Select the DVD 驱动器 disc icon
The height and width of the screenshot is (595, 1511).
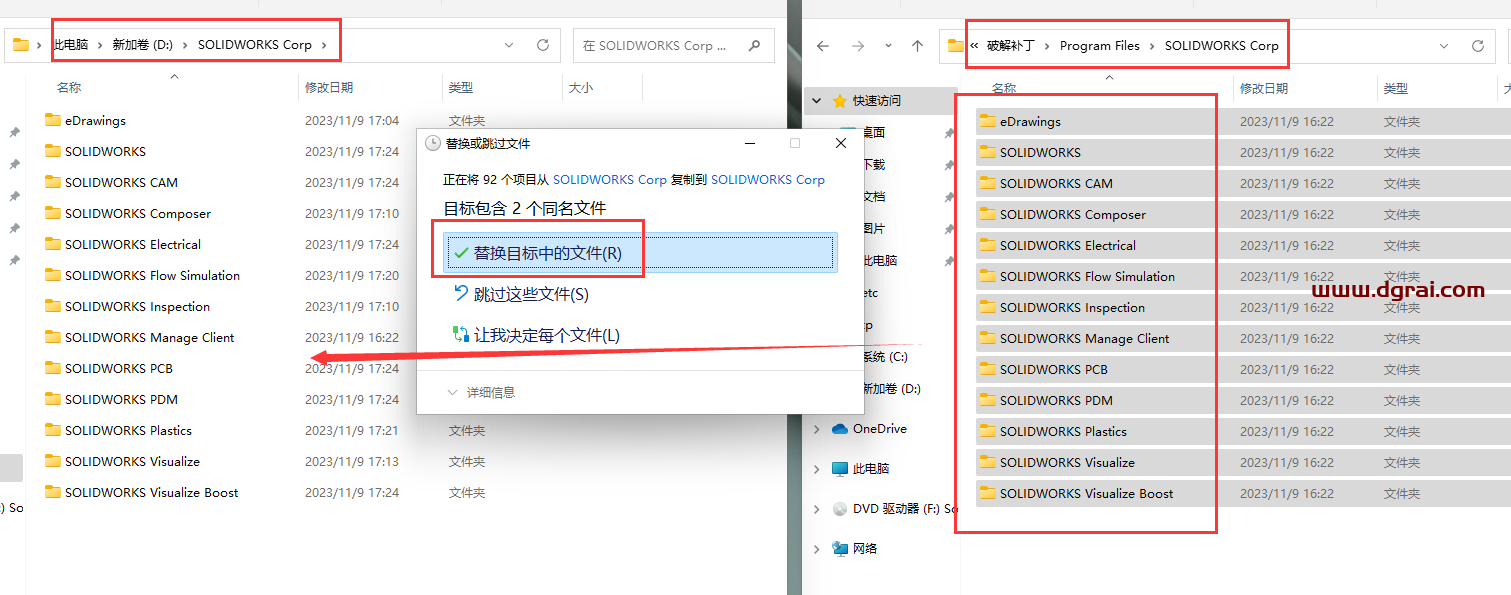[x=840, y=509]
